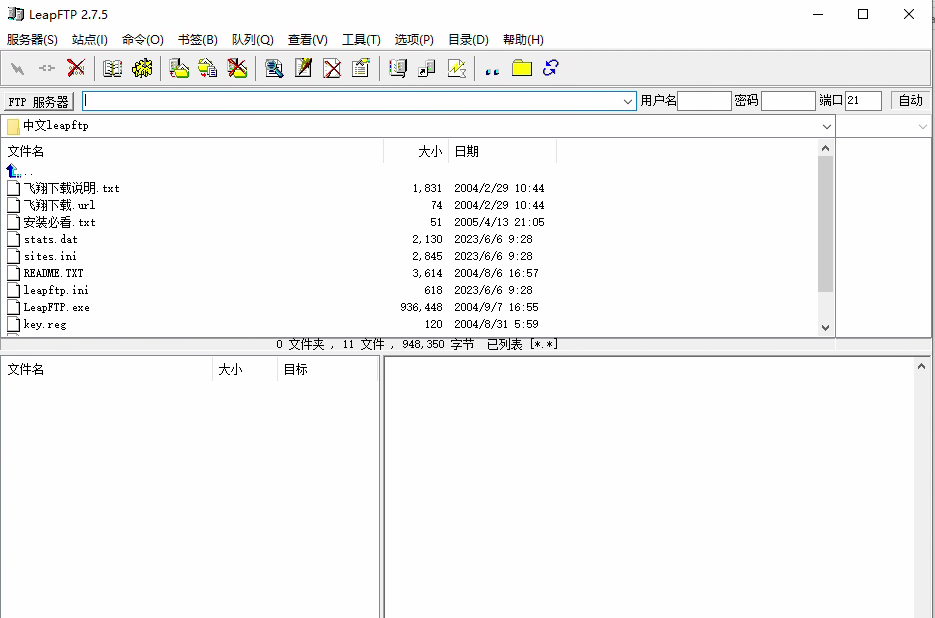Screen dimensions: 935x618
Task: Click the lightning page with hourglass icon
Action: coord(456,69)
